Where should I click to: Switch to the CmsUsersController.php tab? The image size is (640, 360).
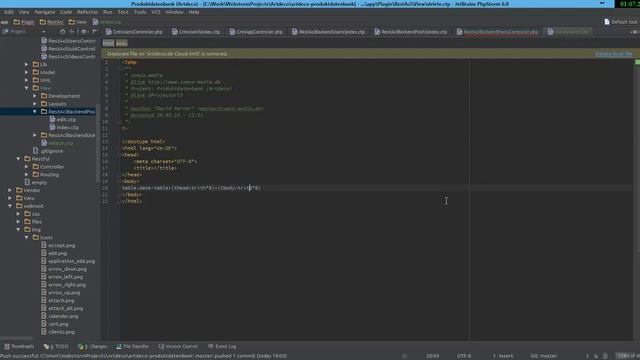(134, 32)
